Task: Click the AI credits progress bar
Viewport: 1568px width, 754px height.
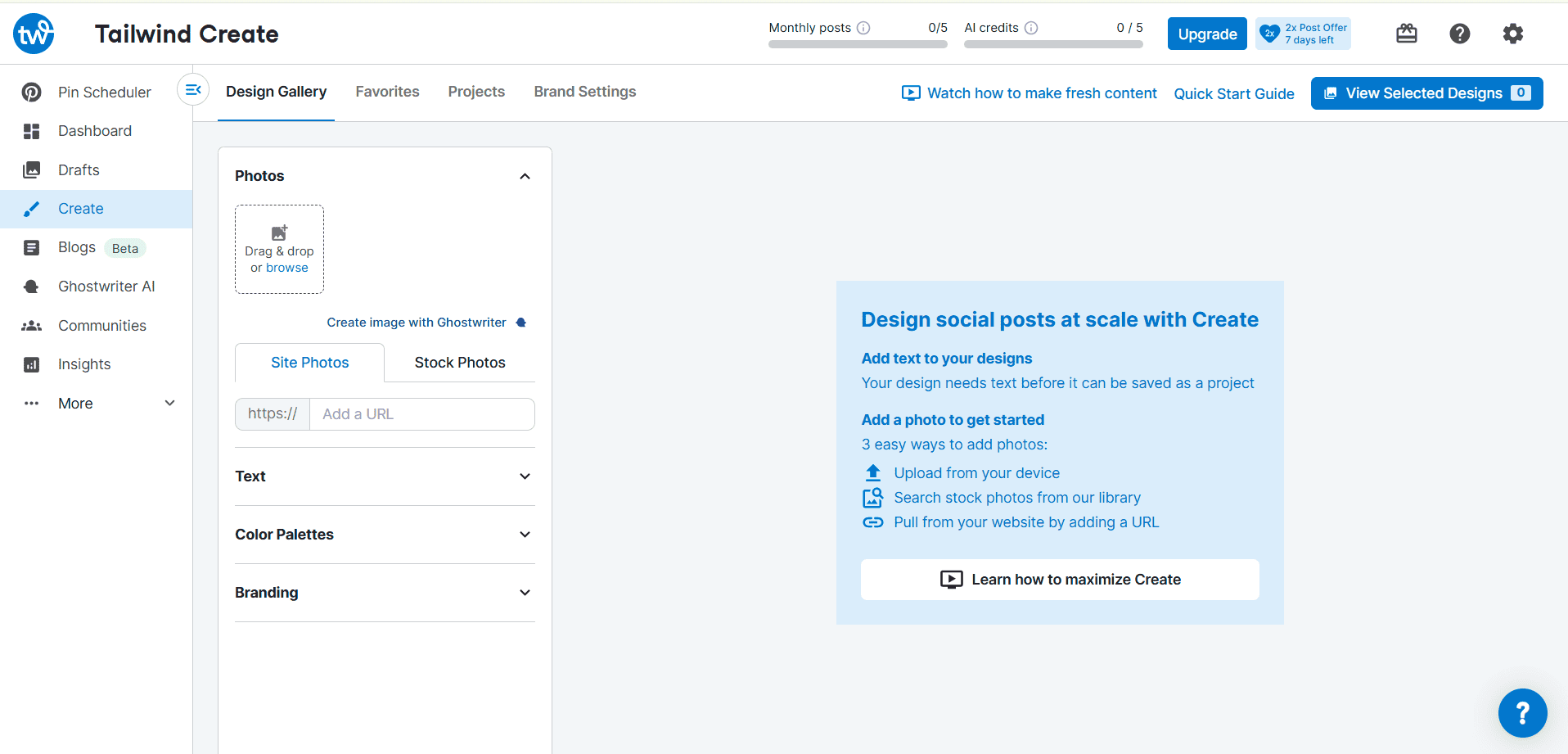Action: pos(1053,44)
